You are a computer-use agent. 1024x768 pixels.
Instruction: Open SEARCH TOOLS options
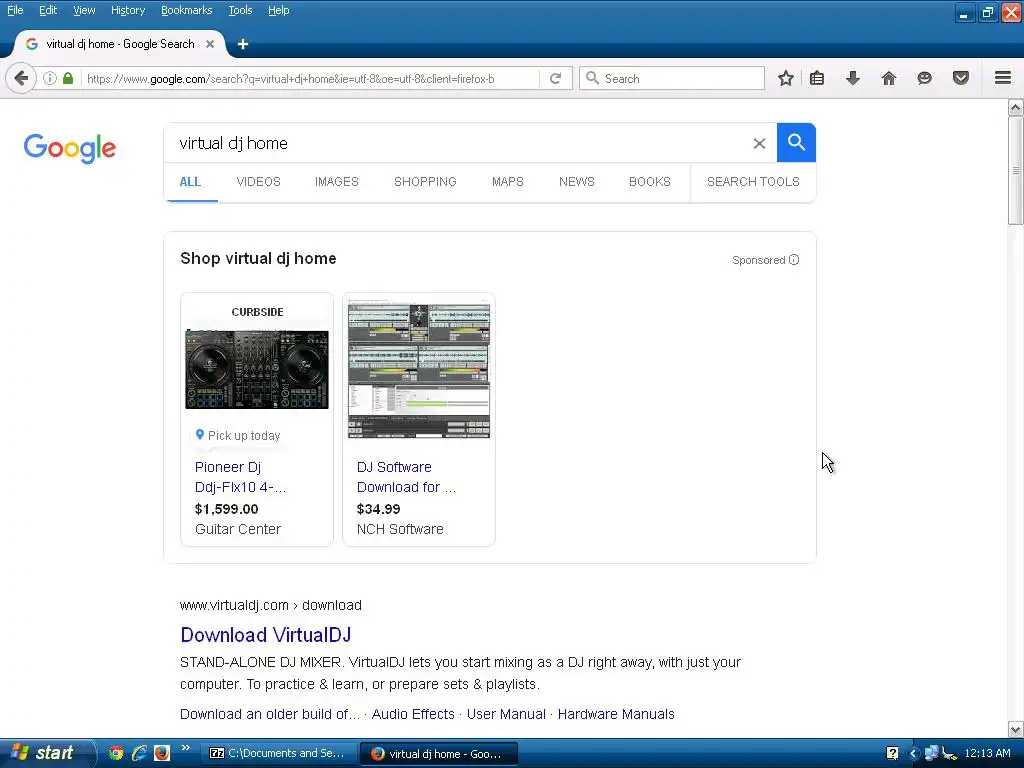tap(753, 182)
